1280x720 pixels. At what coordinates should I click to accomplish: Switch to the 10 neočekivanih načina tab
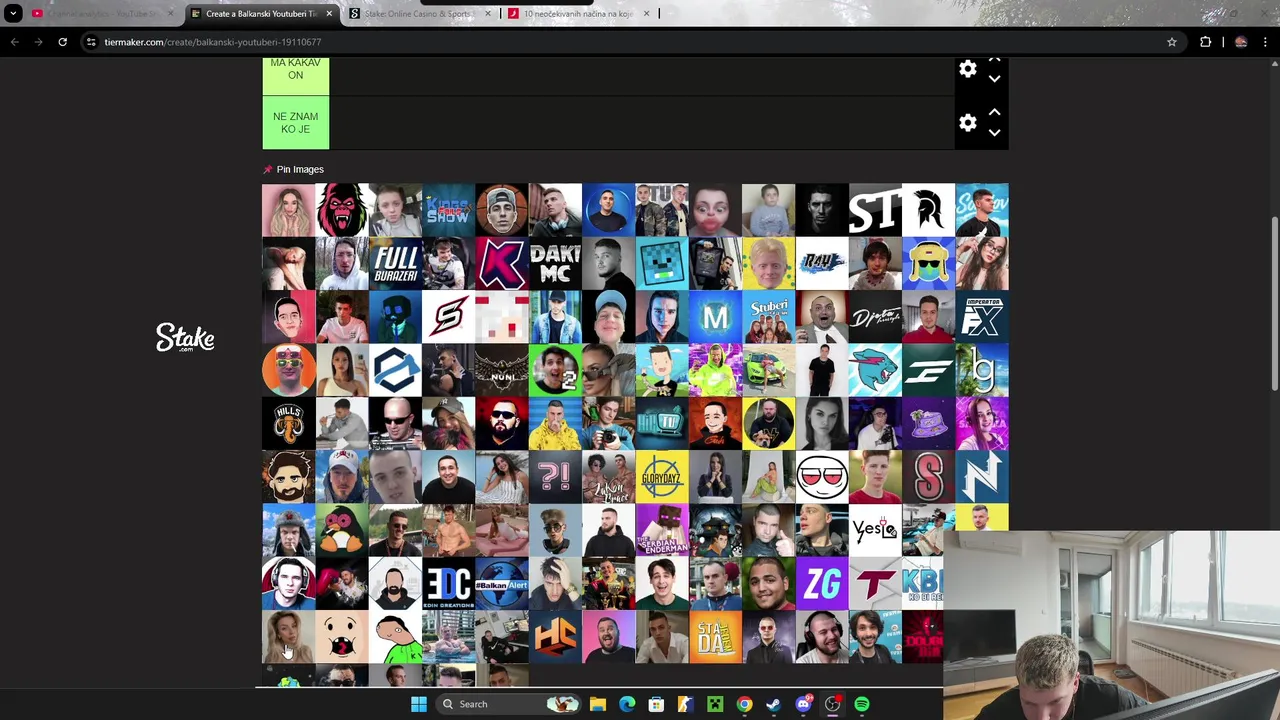[x=578, y=13]
